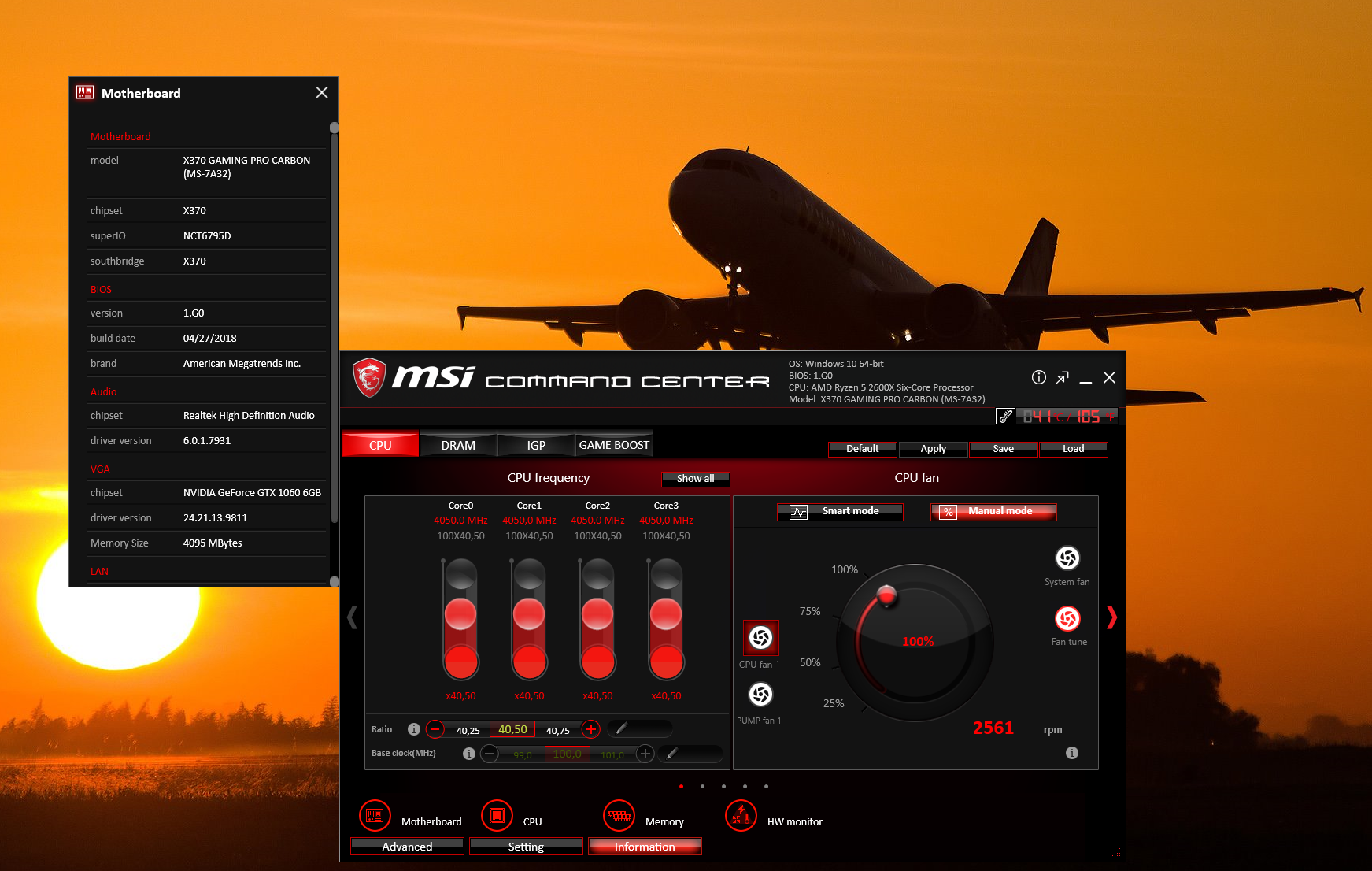The image size is (1372, 871).
Task: Click the 24.21.13.9811 driver version value
Action: point(215,518)
